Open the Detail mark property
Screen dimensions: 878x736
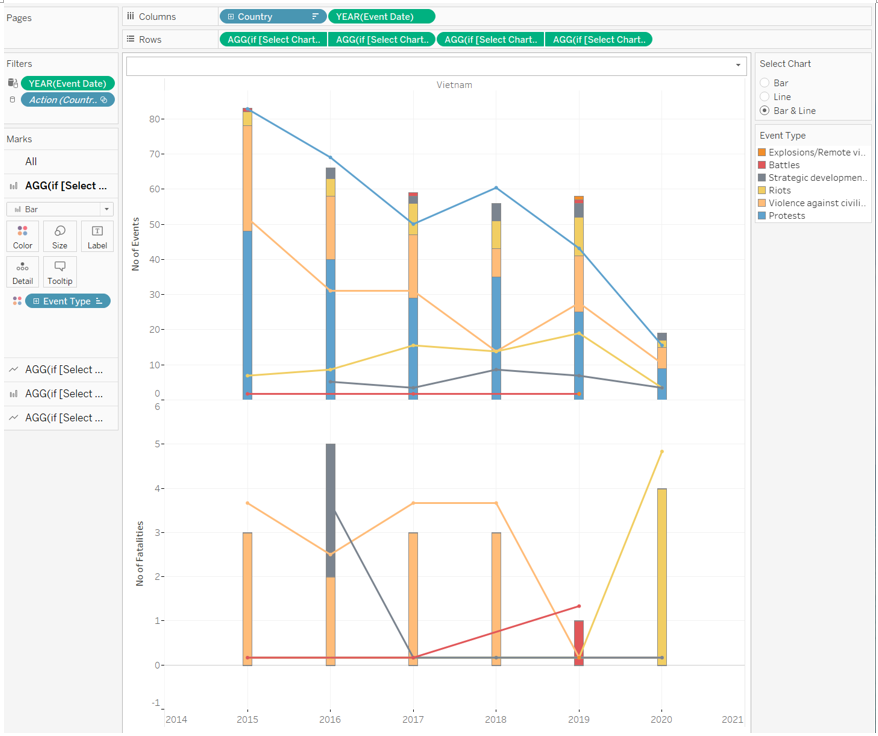coord(23,272)
